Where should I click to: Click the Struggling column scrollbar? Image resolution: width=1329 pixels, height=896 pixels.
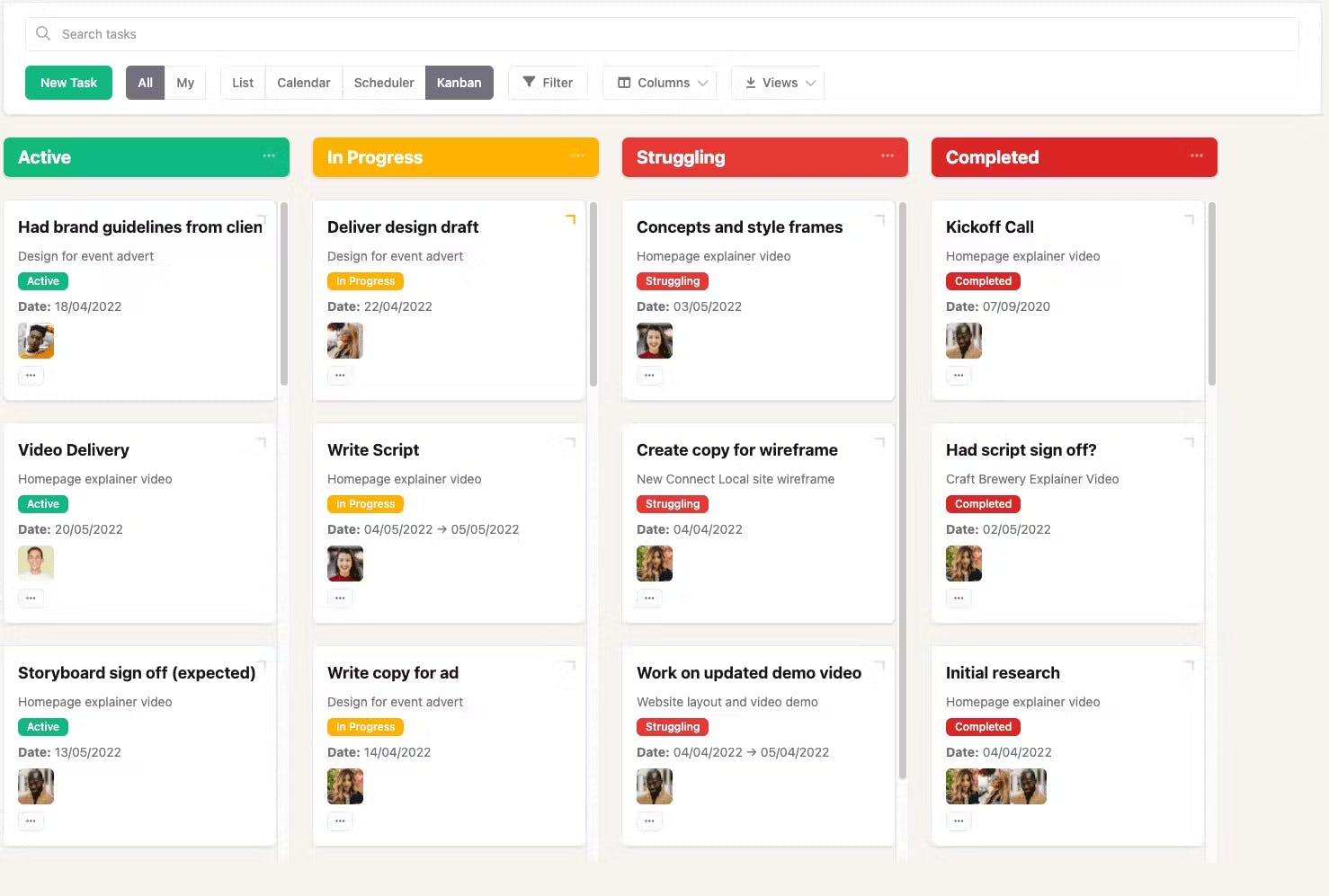[903, 490]
